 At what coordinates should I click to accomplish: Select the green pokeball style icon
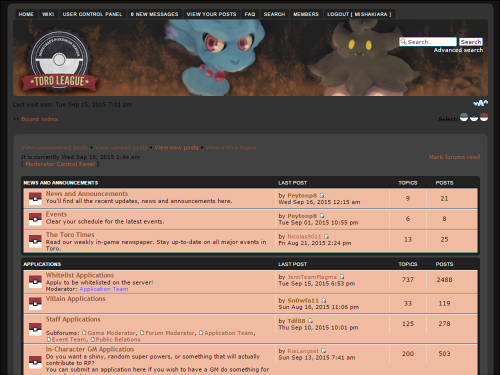click(x=464, y=117)
